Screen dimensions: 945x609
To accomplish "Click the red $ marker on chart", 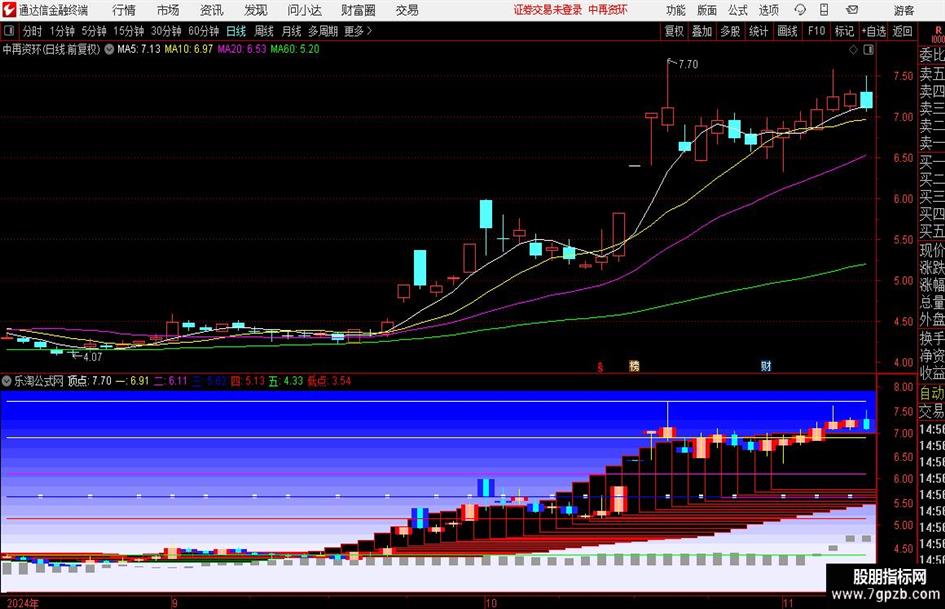I will click(600, 367).
